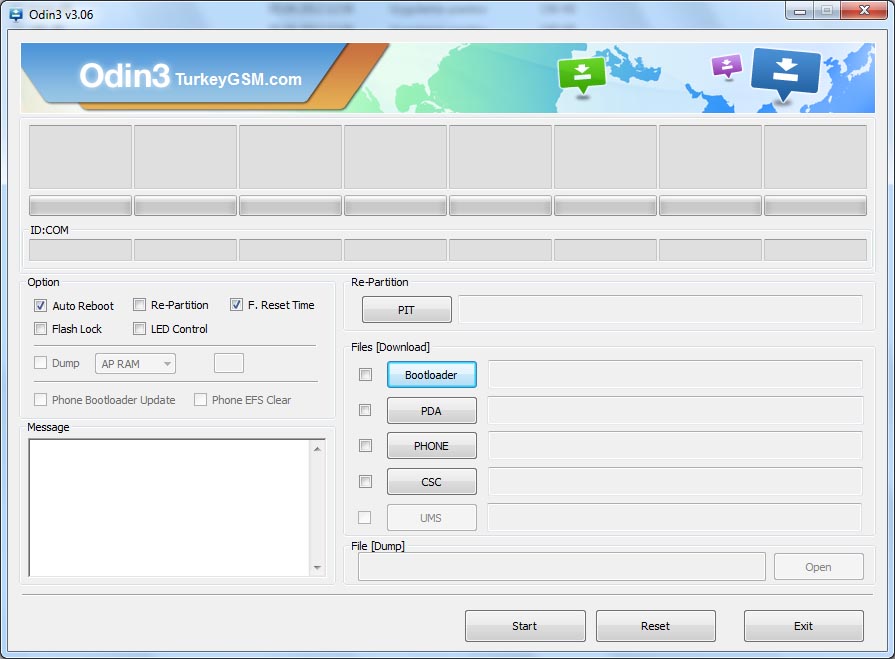Click the first device status box

80,157
